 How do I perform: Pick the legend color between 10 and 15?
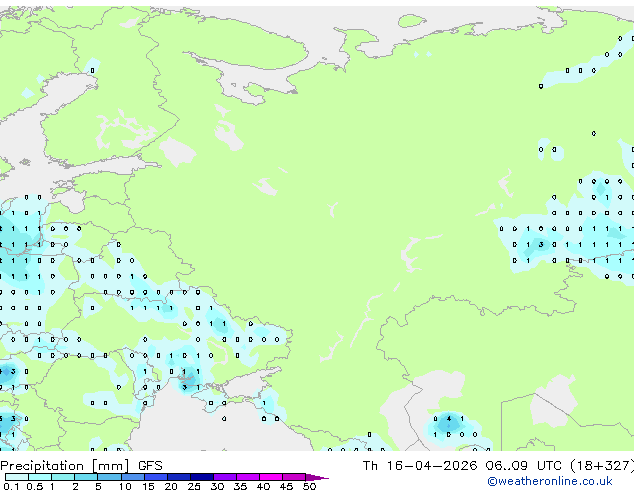pos(133,477)
